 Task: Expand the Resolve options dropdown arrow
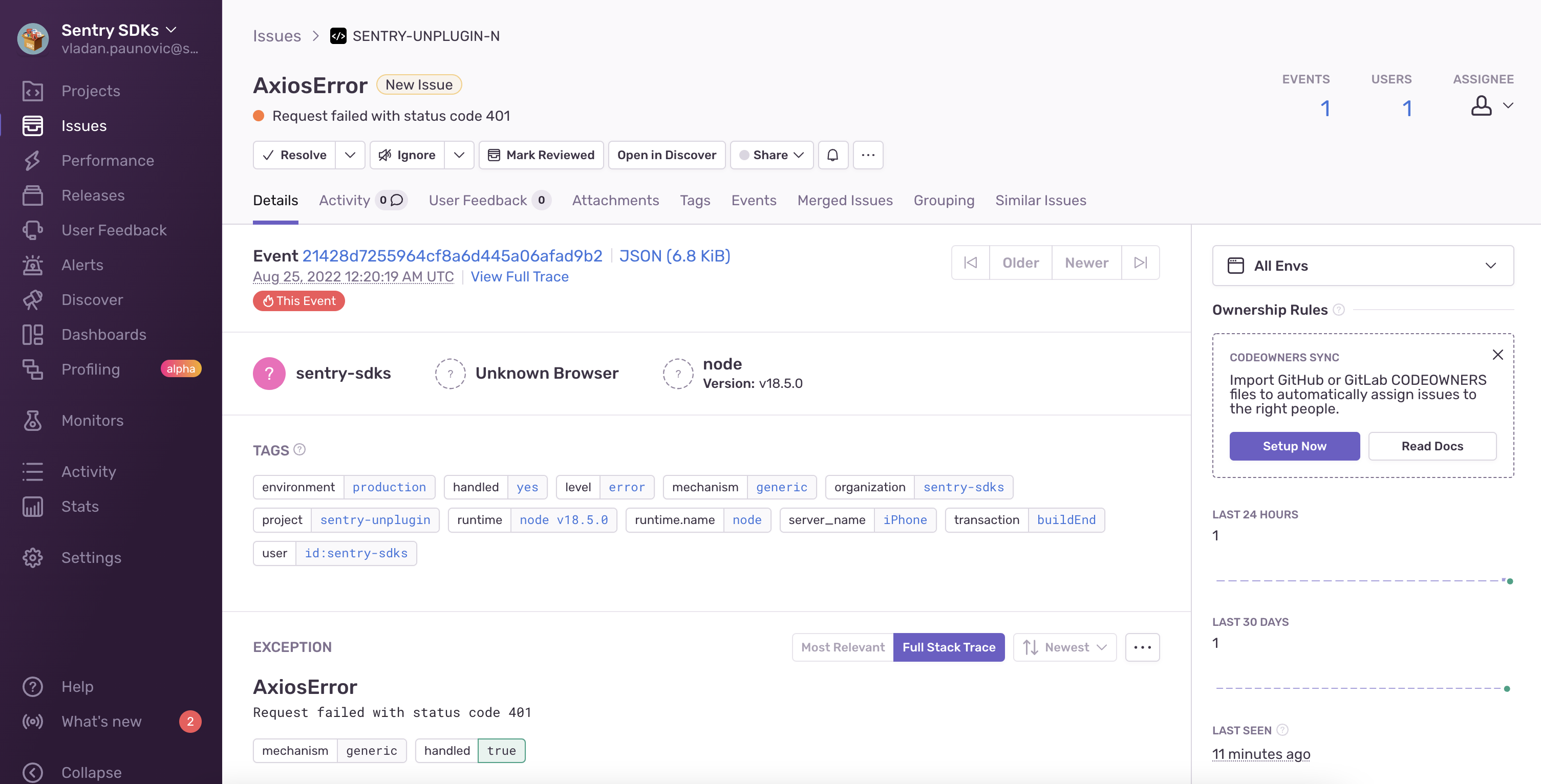tap(350, 155)
